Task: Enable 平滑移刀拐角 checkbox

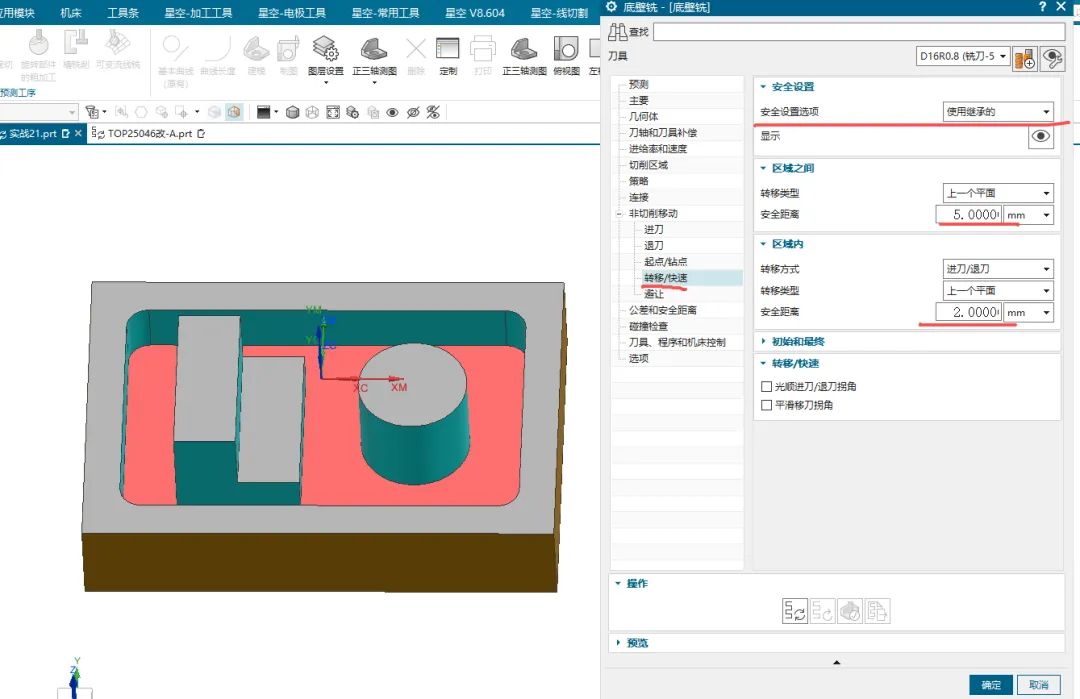Action: pos(766,405)
